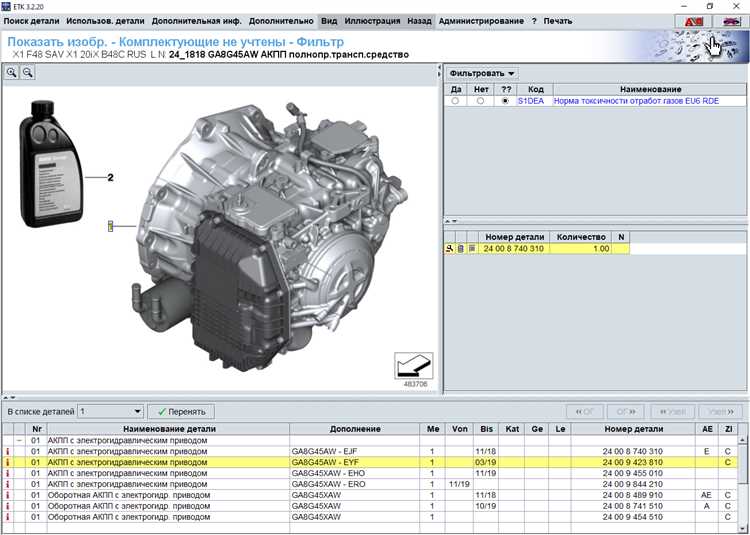The image size is (750, 535).
Task: Click the car icon button at top right
Action: [731, 21]
